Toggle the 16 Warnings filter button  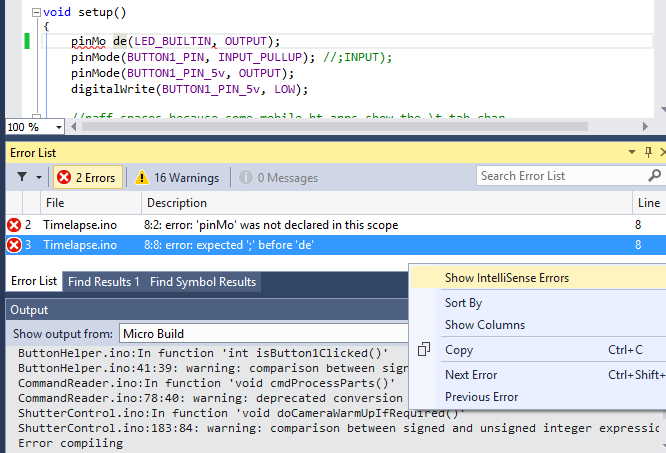[177, 177]
